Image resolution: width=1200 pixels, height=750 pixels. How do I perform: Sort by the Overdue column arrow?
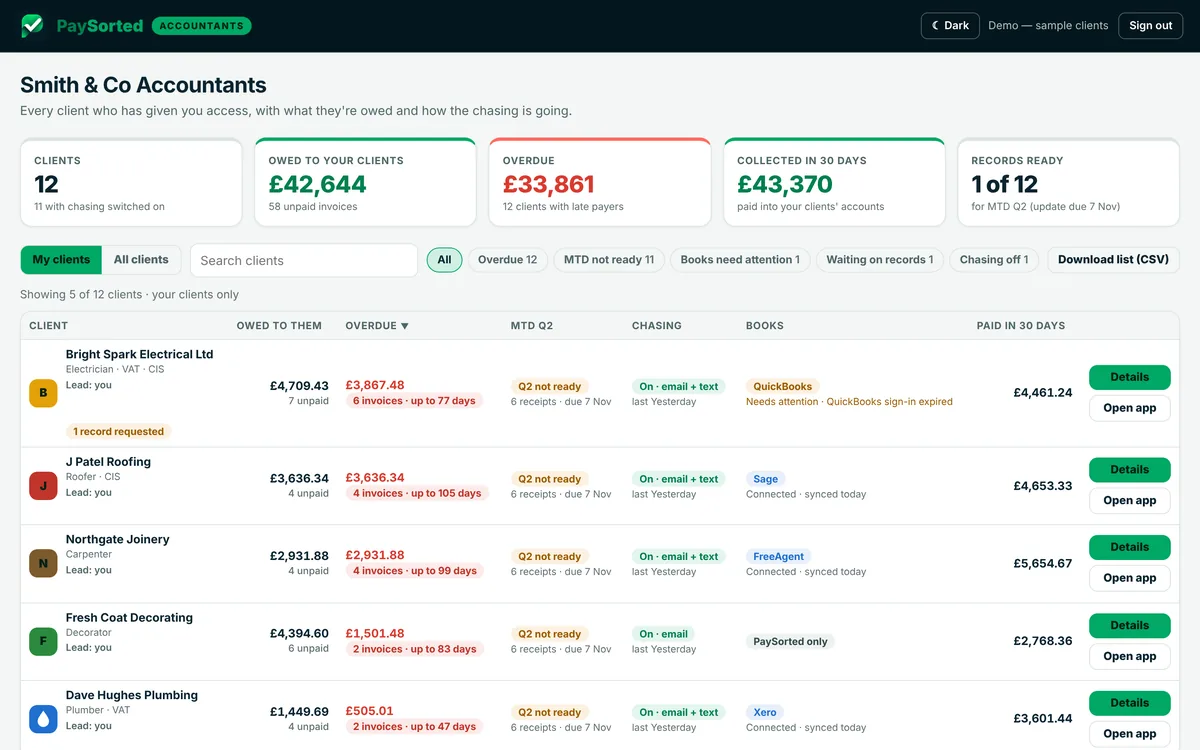pyautogui.click(x=405, y=326)
